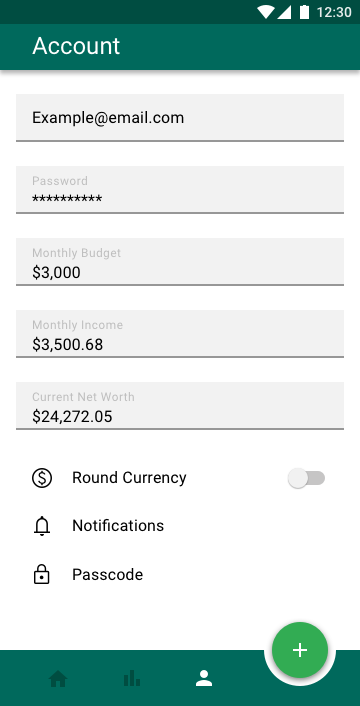
Task: Open Notifications settings
Action: click(x=180, y=526)
